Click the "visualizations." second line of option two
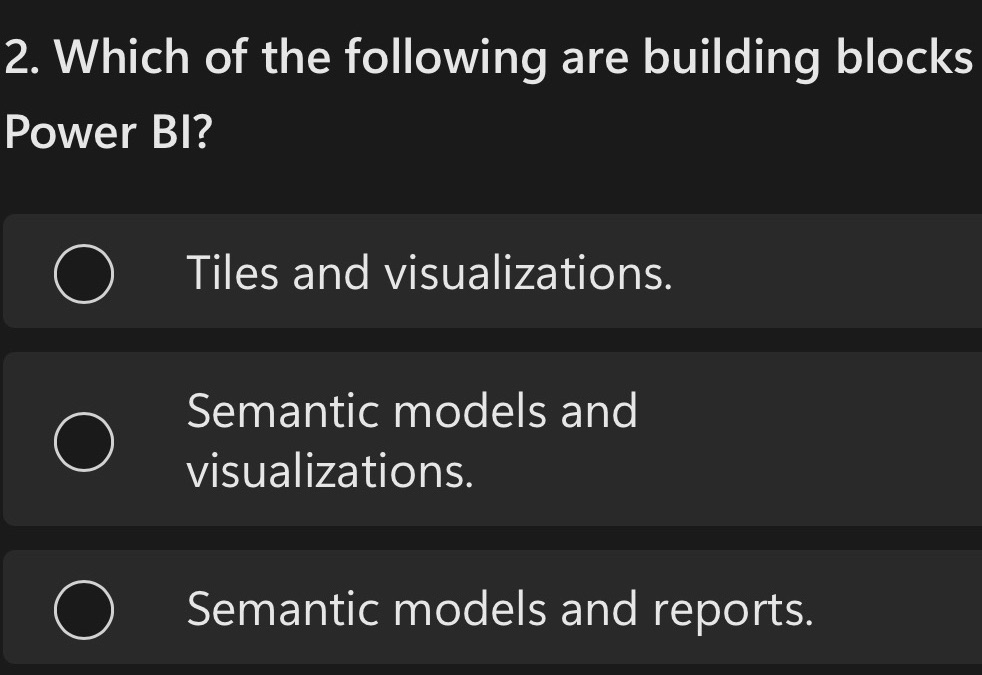The height and width of the screenshot is (675, 982). point(330,471)
